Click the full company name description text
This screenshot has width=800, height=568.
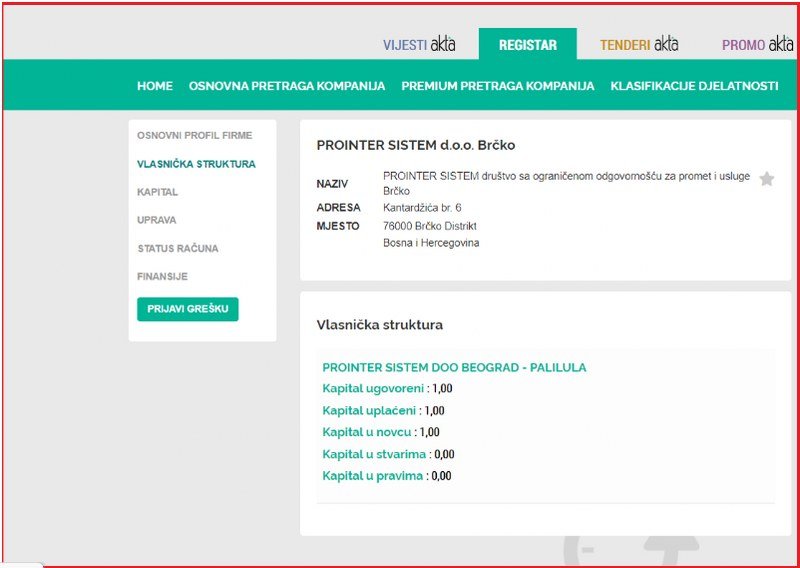click(566, 184)
